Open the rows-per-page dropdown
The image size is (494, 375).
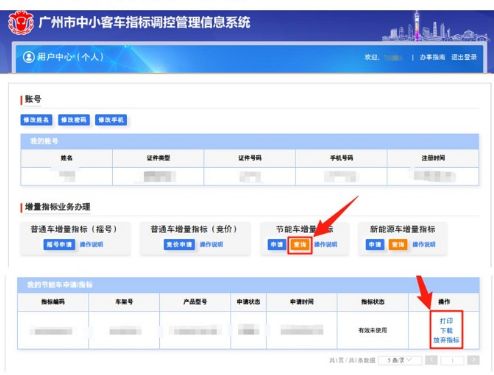coord(400,360)
